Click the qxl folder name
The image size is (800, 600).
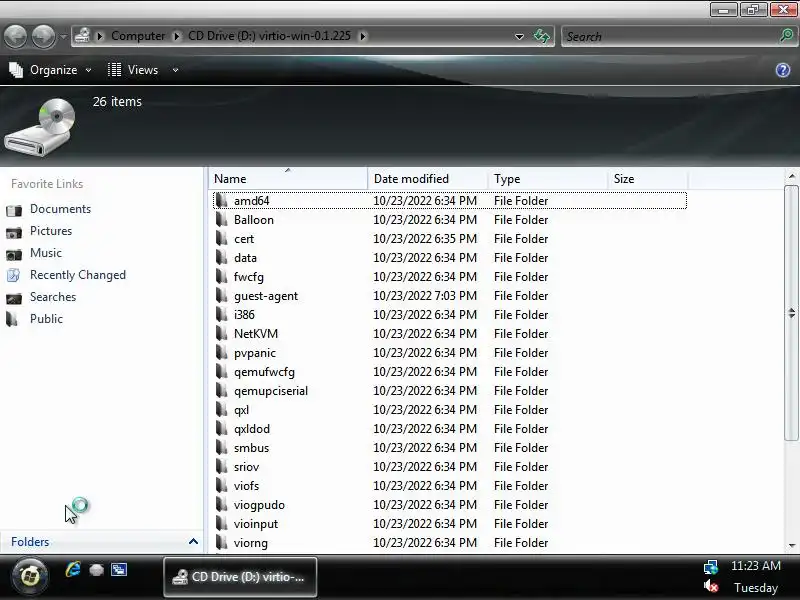tap(241, 410)
